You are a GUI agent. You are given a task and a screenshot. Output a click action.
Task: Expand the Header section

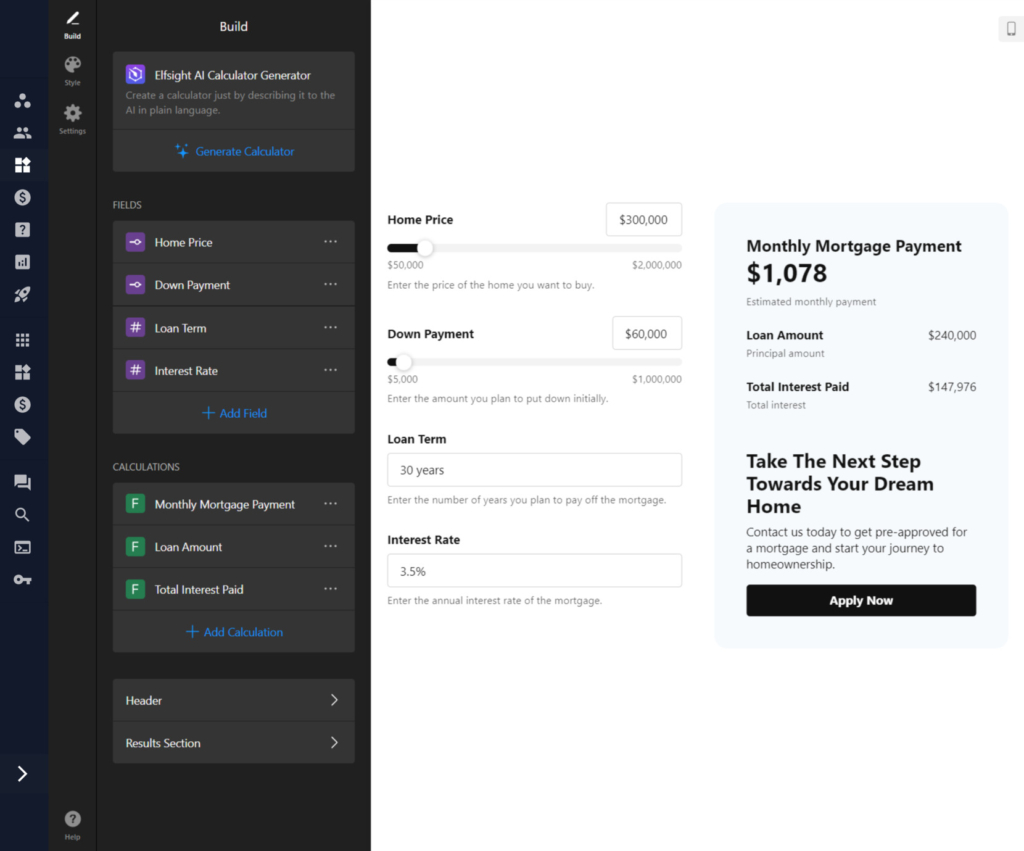pos(233,700)
